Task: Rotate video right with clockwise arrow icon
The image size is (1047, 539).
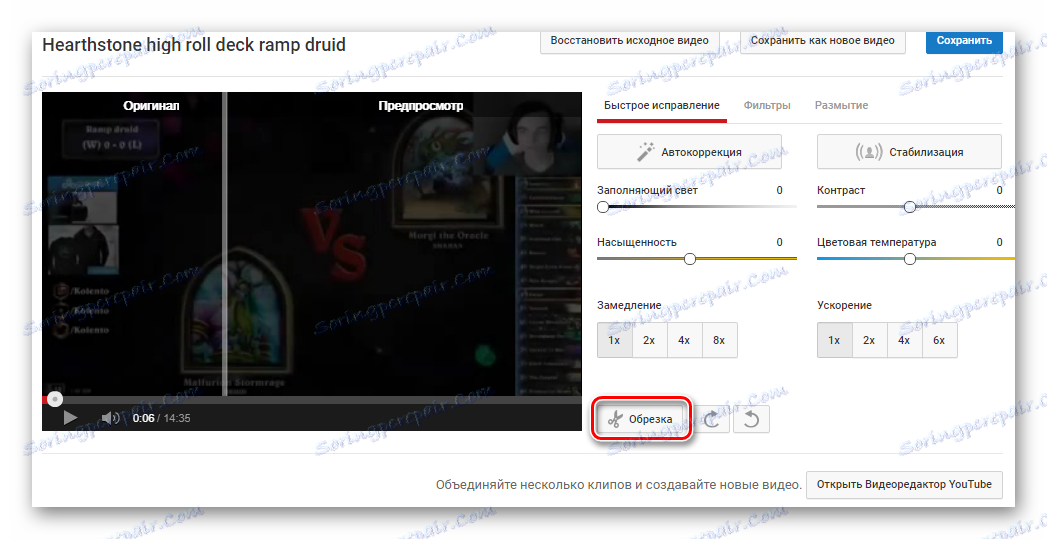Action: tap(713, 419)
